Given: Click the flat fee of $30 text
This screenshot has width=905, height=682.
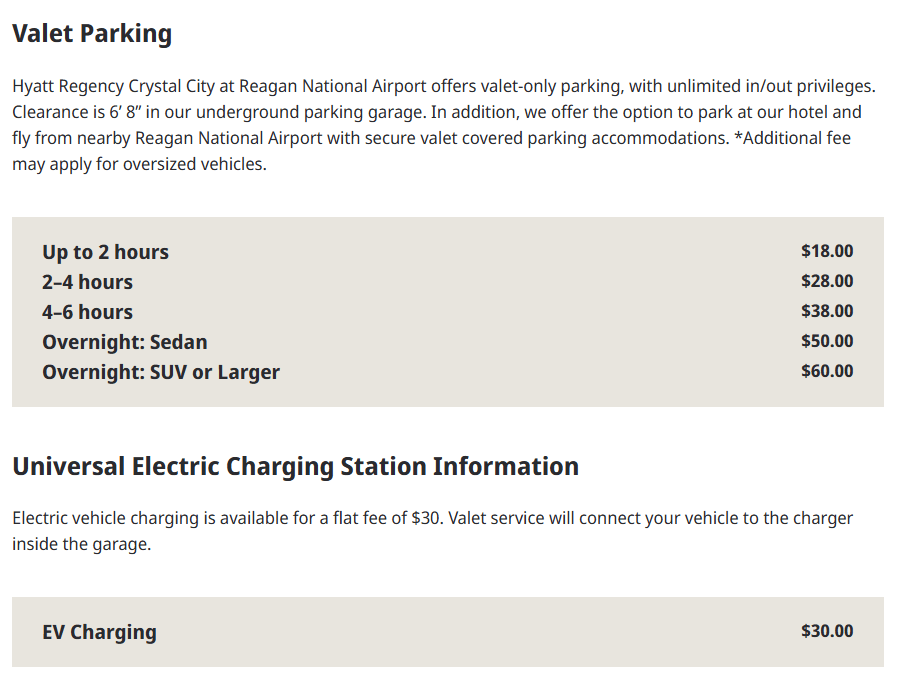Looking at the screenshot, I should (x=388, y=518).
